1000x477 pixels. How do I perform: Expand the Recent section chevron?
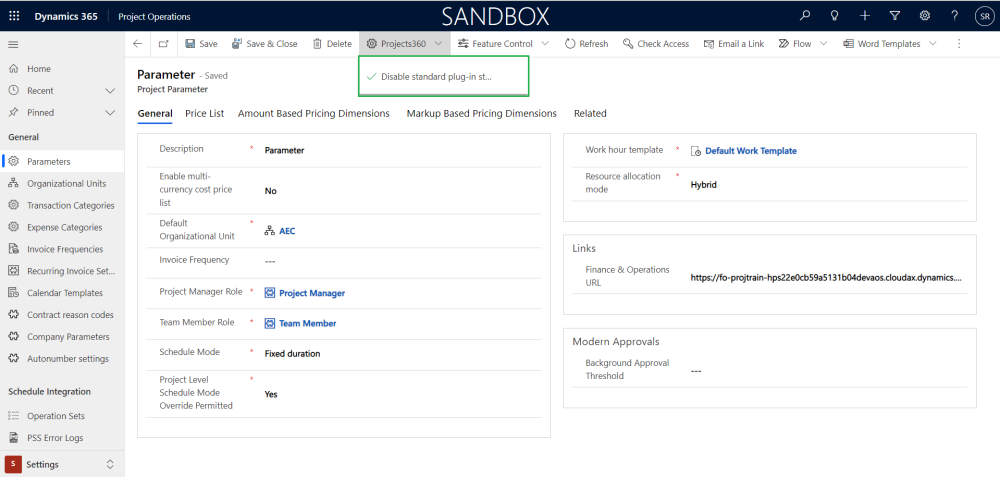tap(110, 91)
